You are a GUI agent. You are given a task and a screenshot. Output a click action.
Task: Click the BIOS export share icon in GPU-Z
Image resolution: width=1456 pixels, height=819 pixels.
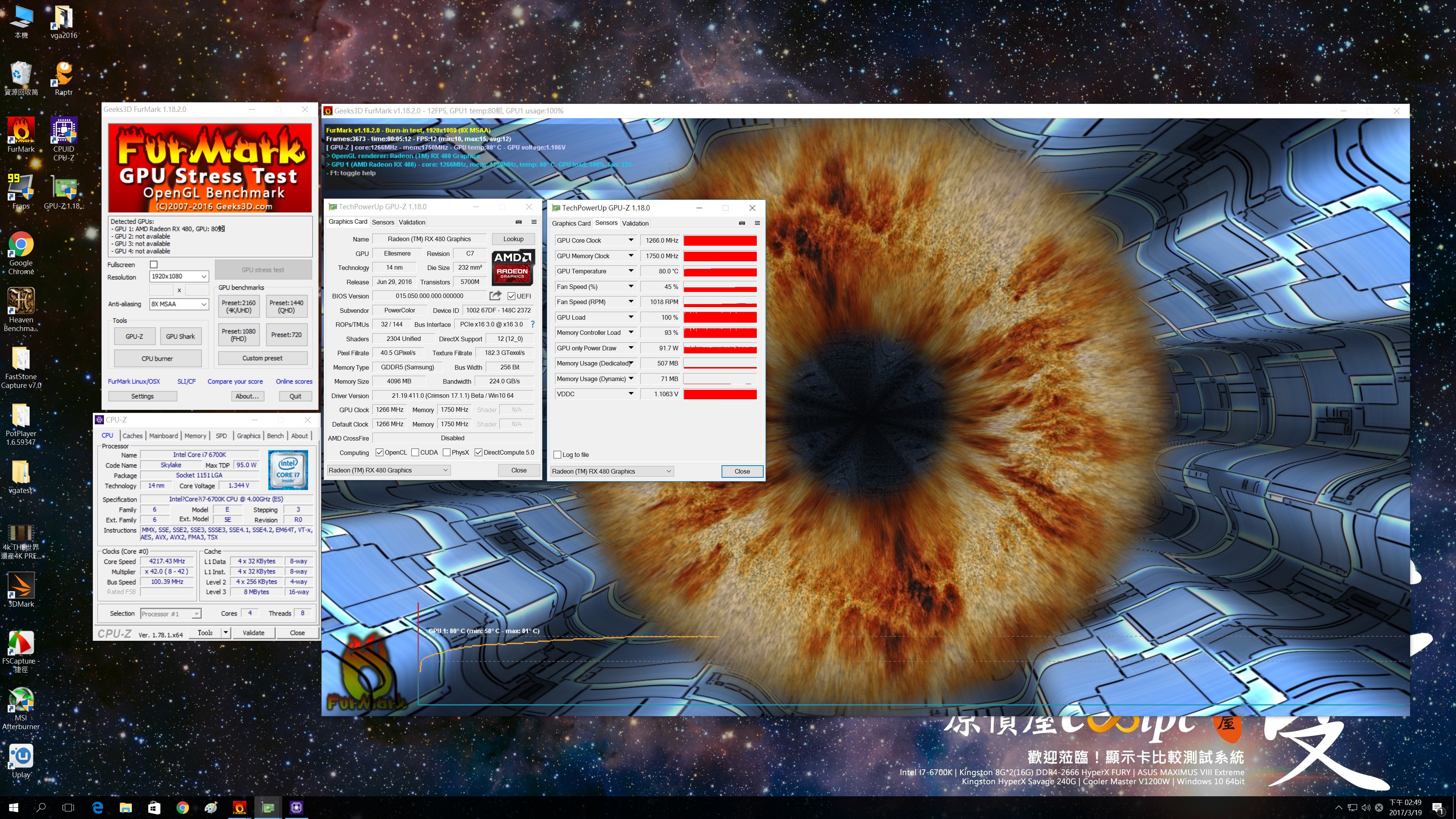pyautogui.click(x=495, y=296)
